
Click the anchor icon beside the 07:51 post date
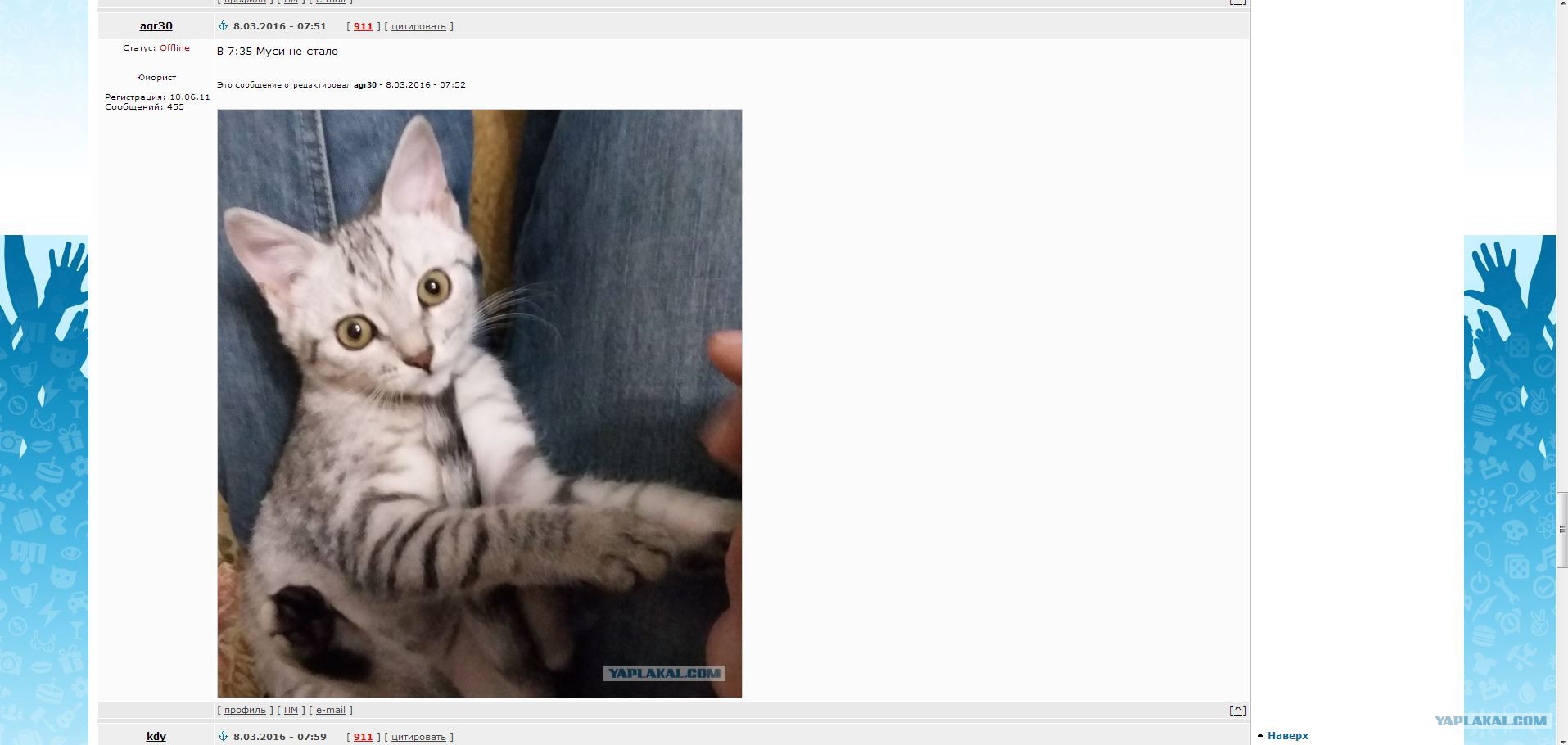(x=223, y=26)
